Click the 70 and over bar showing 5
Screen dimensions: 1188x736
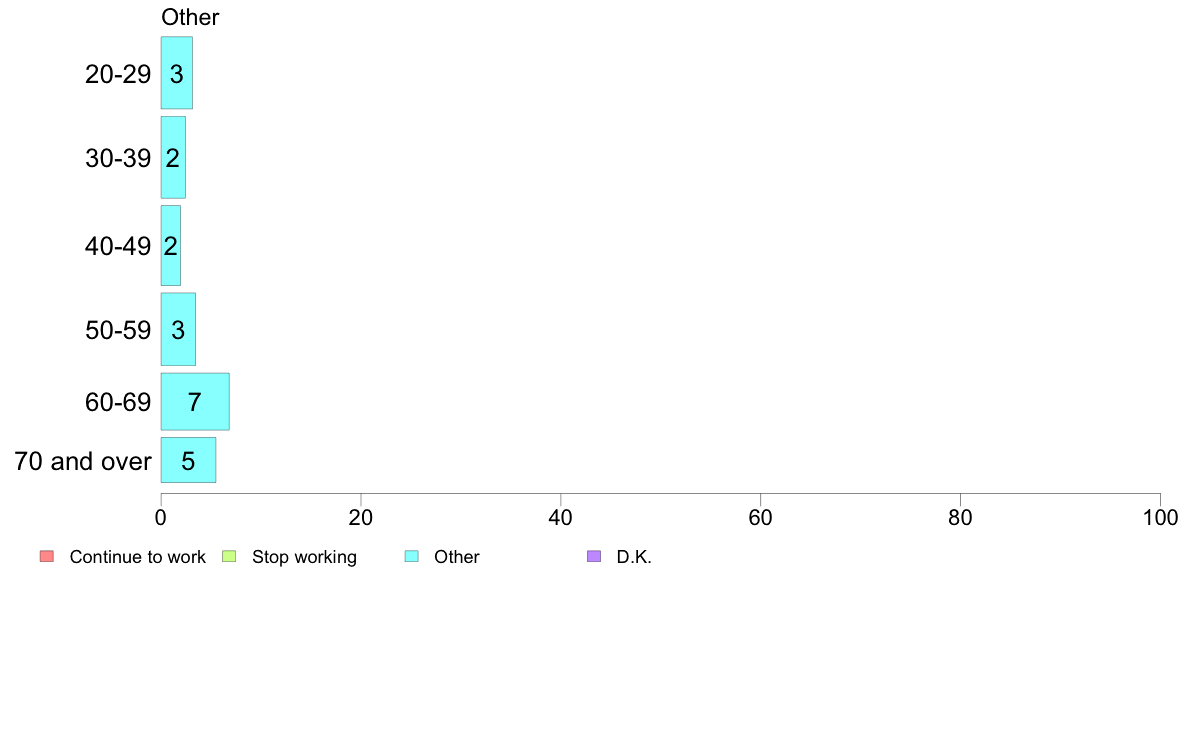[188, 460]
